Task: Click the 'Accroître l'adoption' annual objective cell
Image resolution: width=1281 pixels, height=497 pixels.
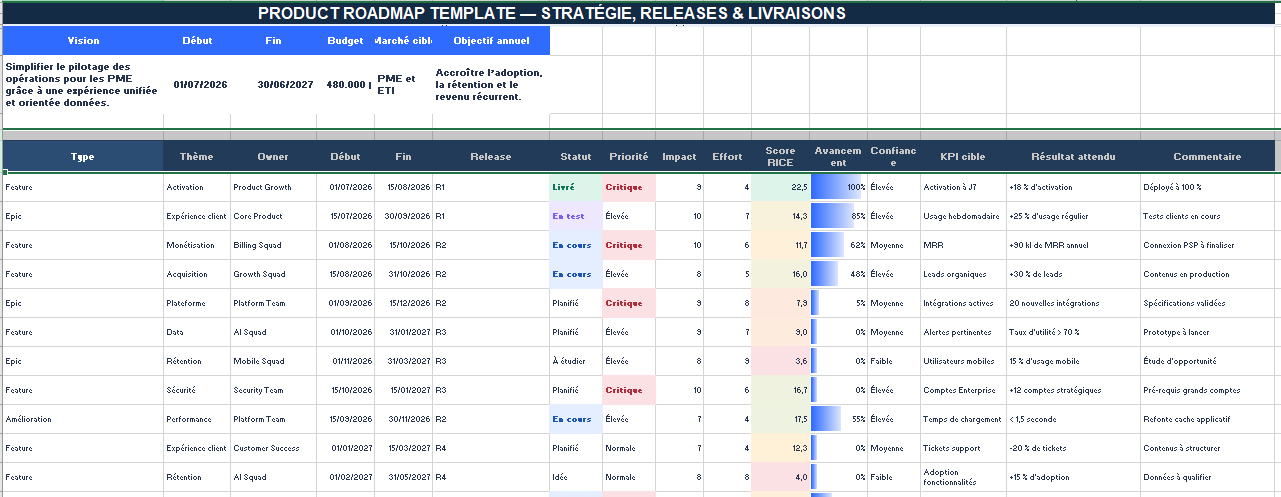Action: (491, 85)
